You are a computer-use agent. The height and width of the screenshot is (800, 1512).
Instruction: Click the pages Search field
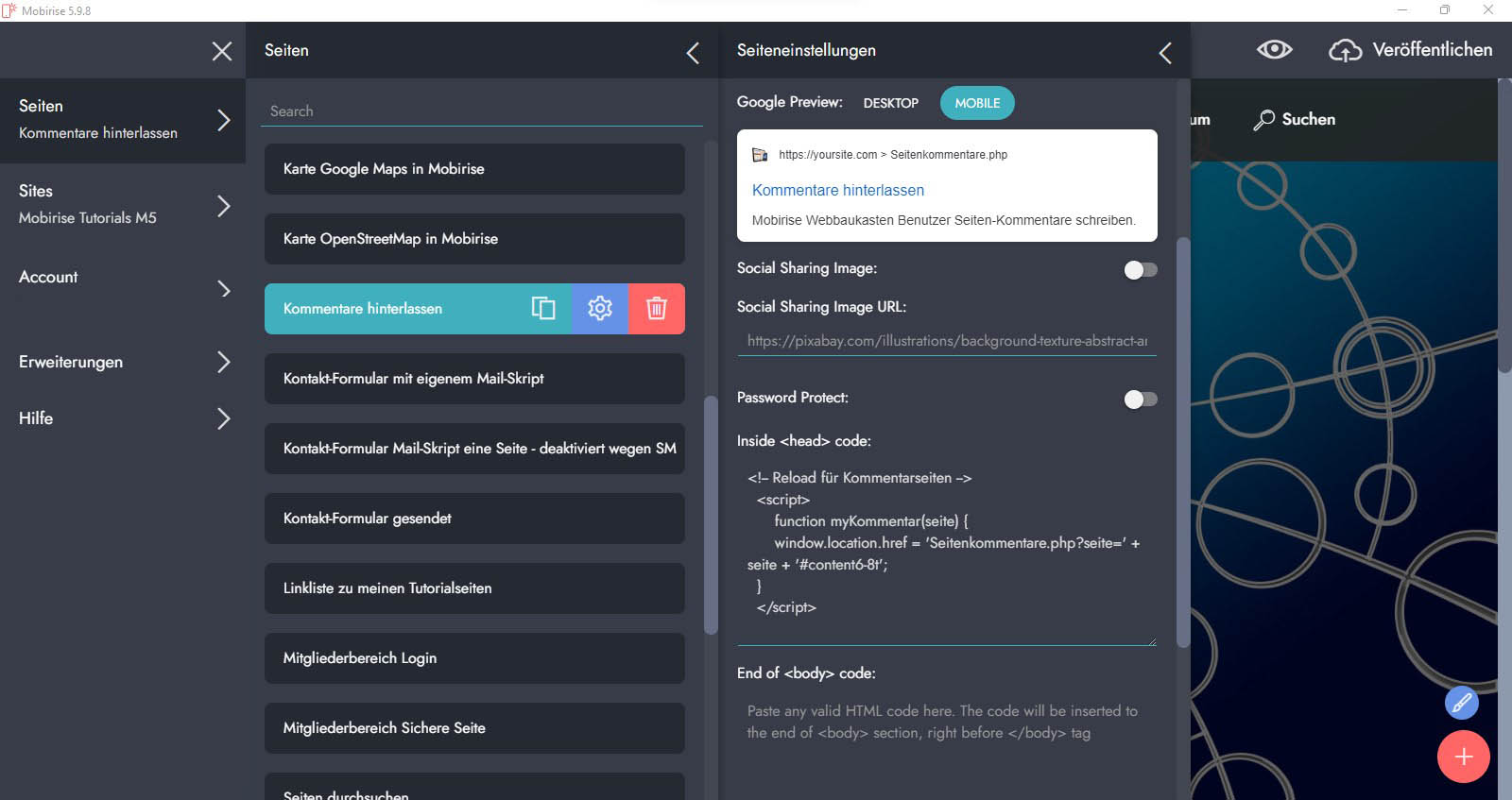(482, 111)
